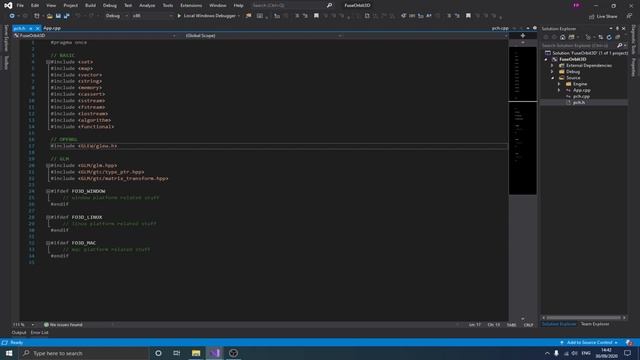Screen dimensions: 640x360
Task: Click Solution Explorer Collapse All icon
Action: coord(618,37)
